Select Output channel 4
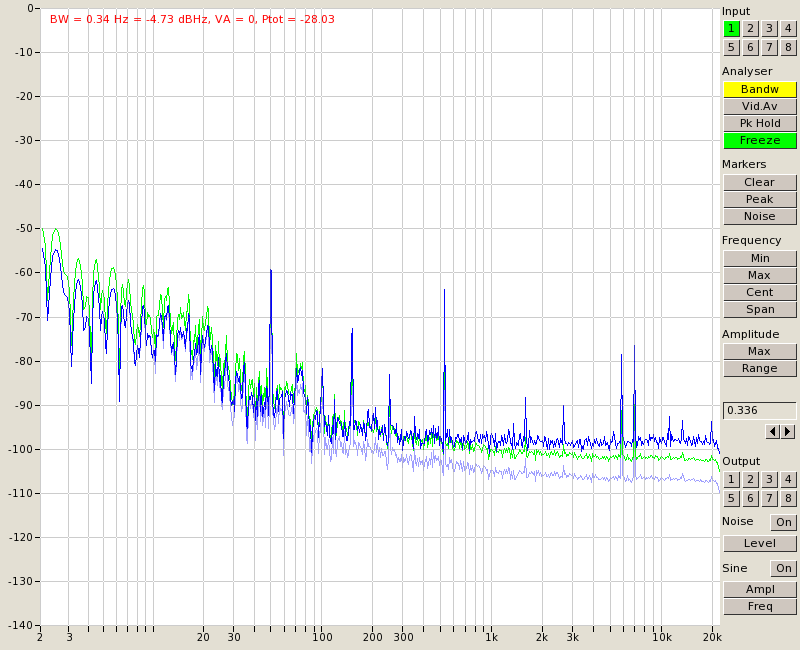Screen dimensions: 800x650 coord(788,479)
